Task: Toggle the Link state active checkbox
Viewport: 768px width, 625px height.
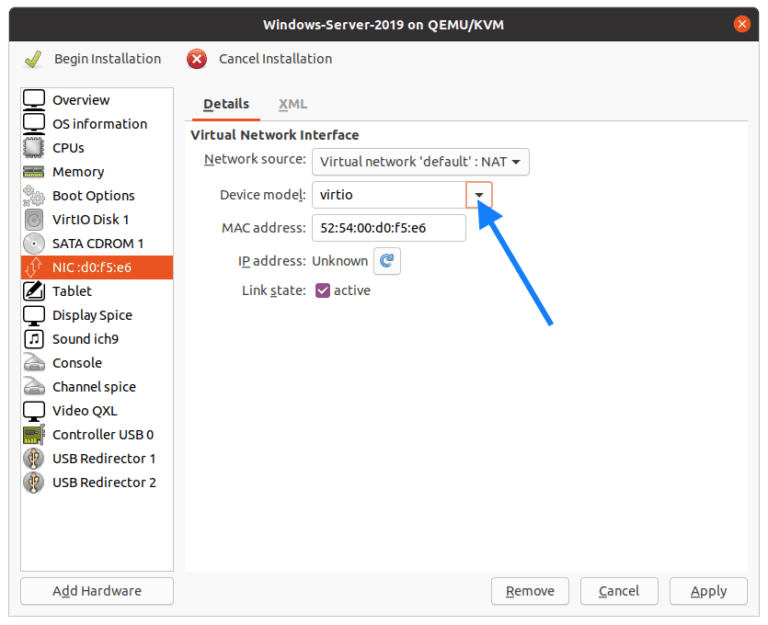Action: (x=322, y=290)
